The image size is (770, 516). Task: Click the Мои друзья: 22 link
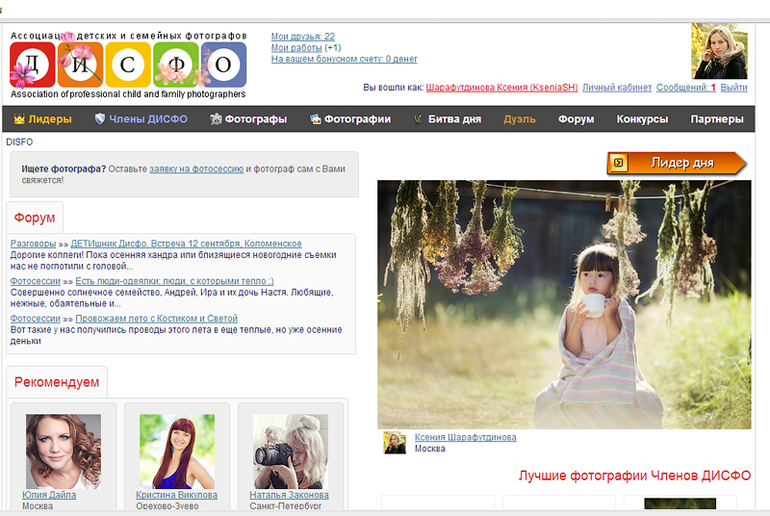click(303, 36)
